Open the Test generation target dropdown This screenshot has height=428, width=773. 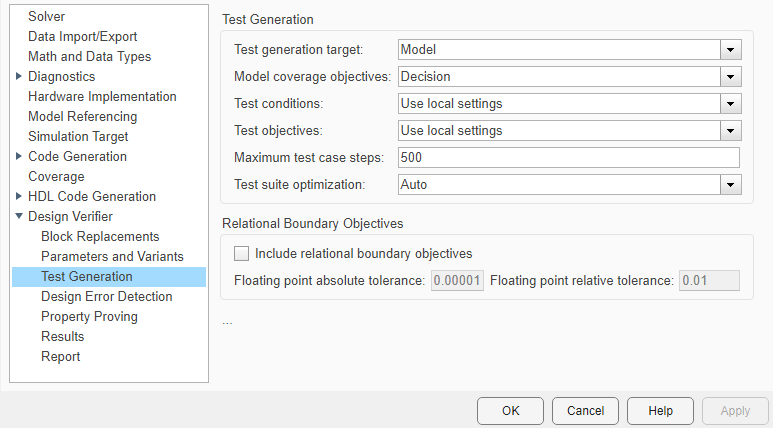click(731, 49)
